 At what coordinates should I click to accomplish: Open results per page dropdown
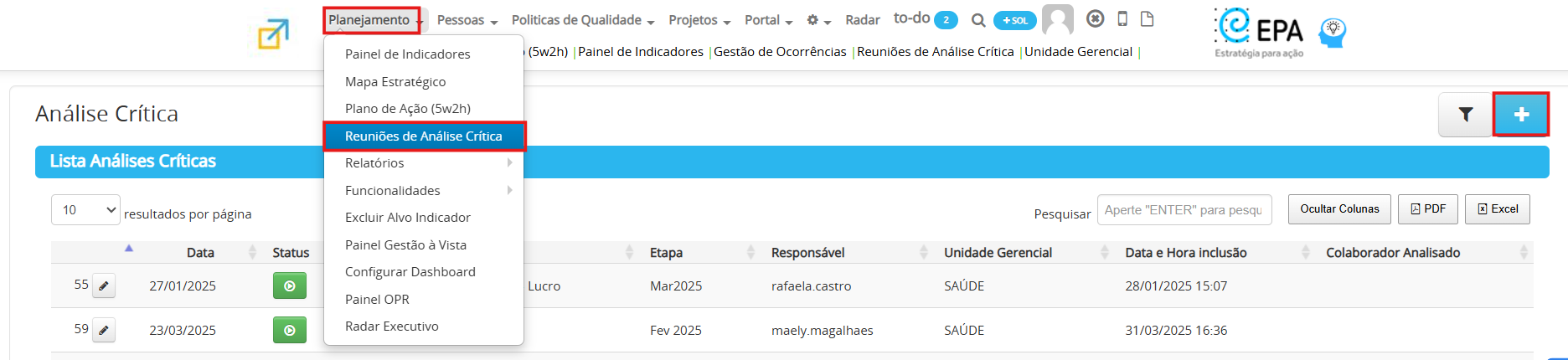(x=85, y=210)
